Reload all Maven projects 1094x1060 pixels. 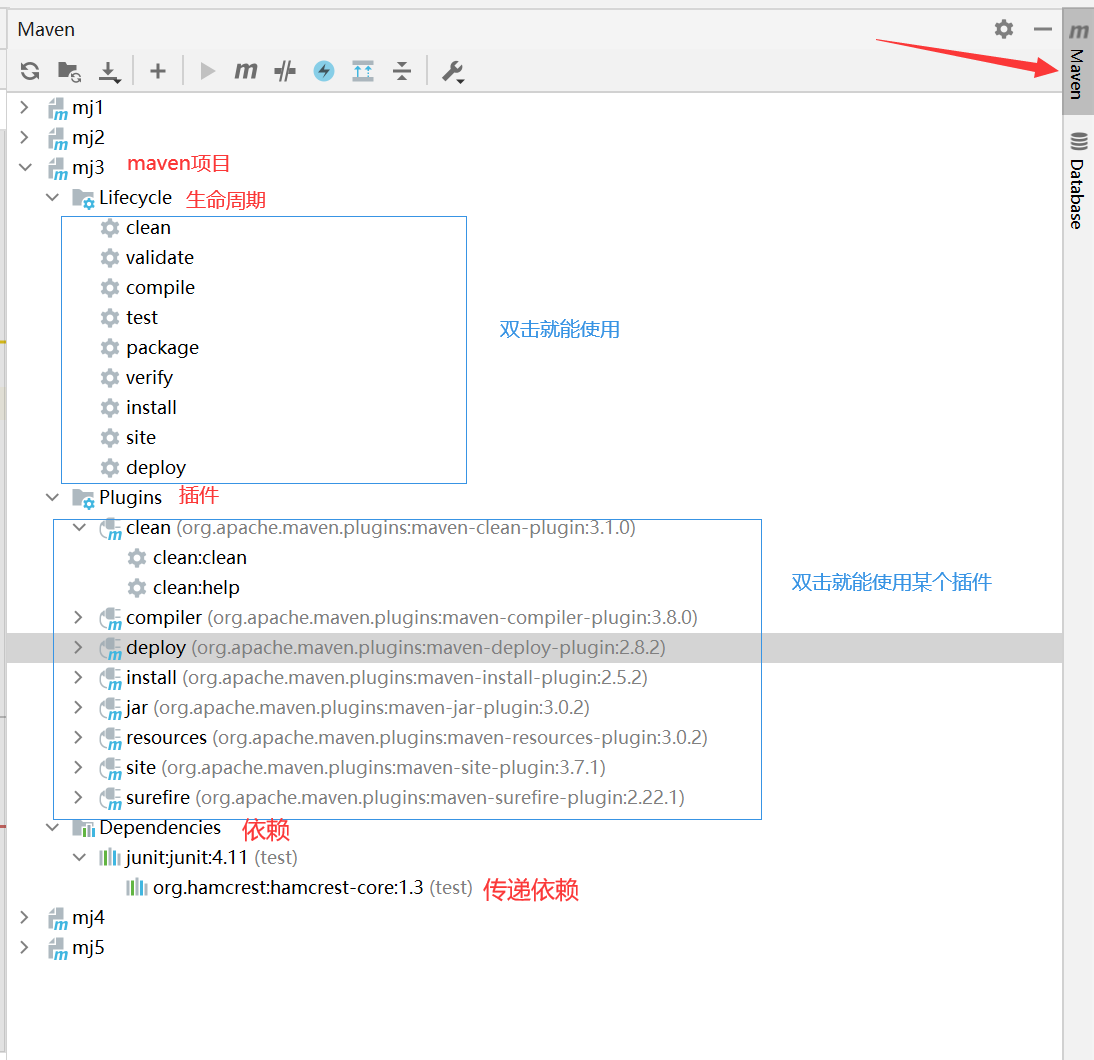[x=30, y=70]
